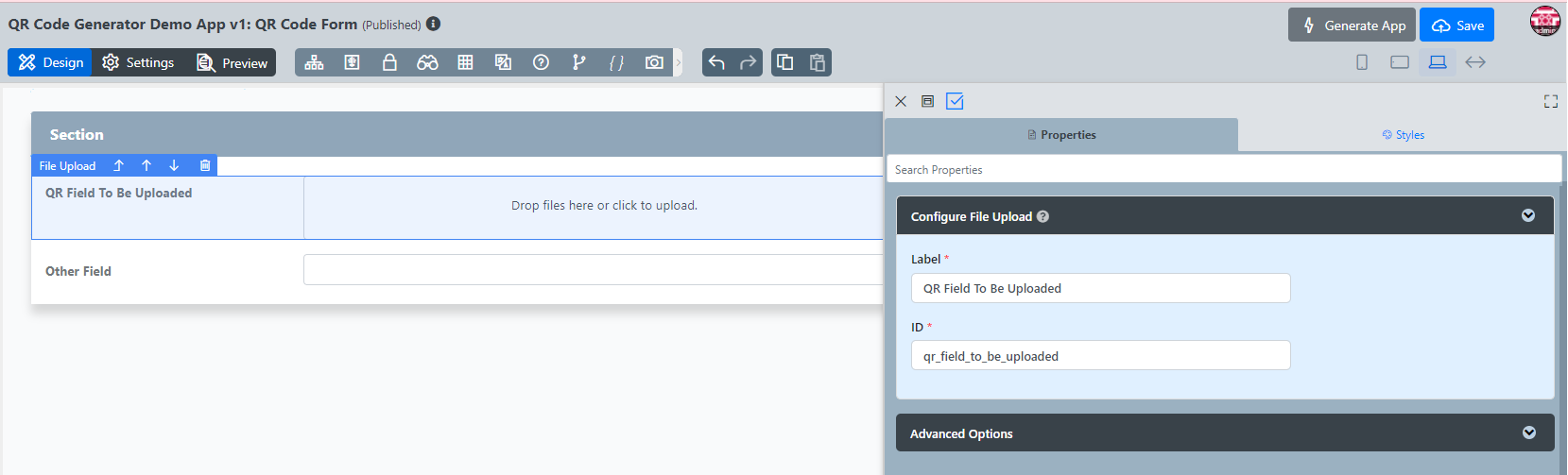1568x475 pixels.
Task: Move File Upload element down with arrow
Action: (174, 165)
